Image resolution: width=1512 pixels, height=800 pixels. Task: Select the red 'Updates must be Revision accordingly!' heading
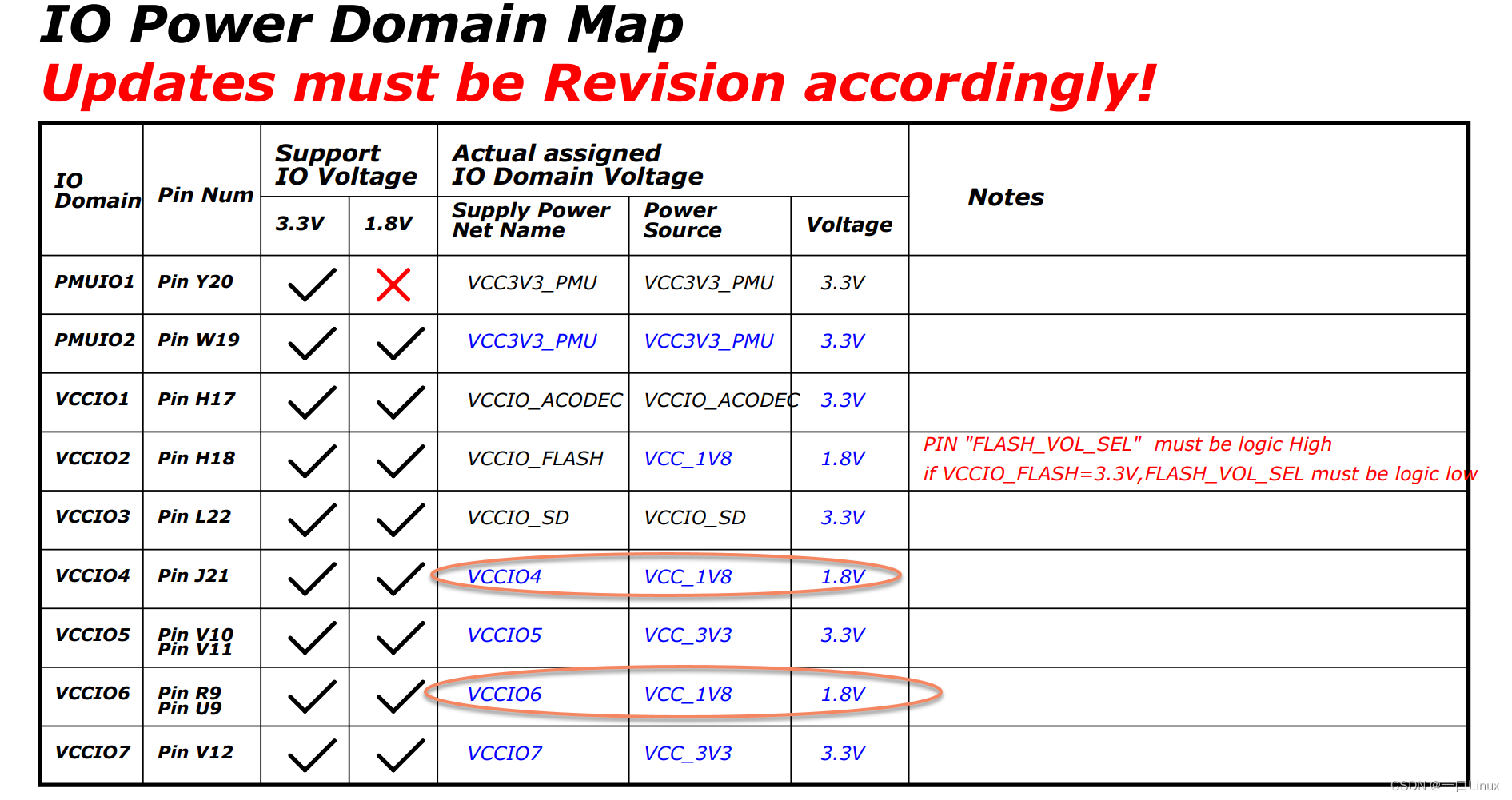(598, 84)
